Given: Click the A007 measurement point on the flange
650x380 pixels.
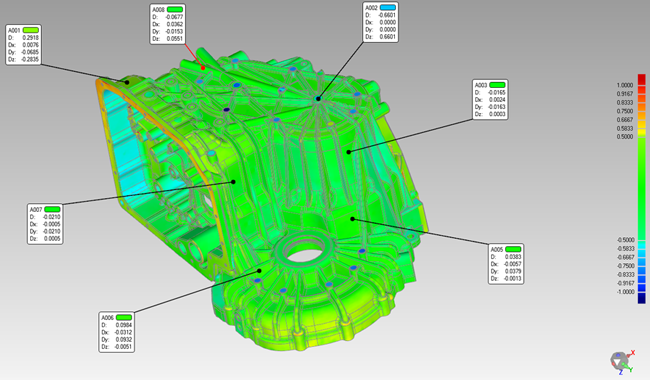Looking at the screenshot, I should pyautogui.click(x=233, y=182).
